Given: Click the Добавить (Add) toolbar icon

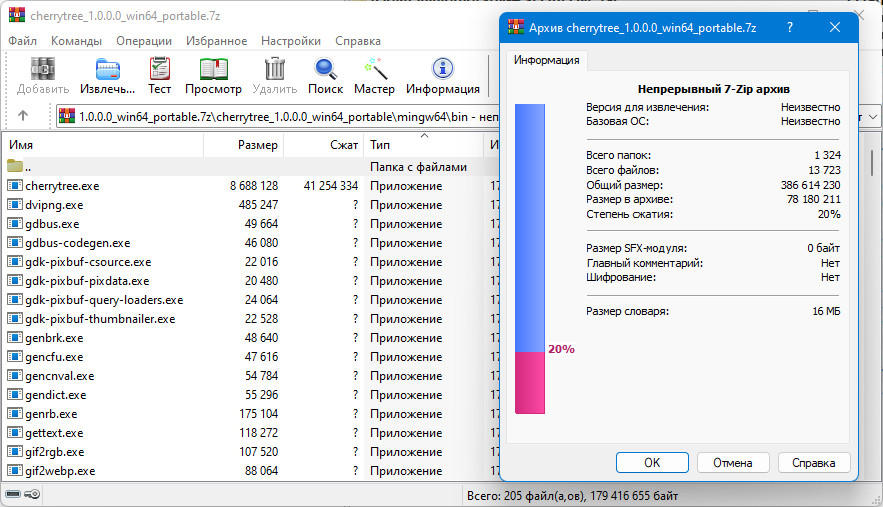Looking at the screenshot, I should [43, 69].
